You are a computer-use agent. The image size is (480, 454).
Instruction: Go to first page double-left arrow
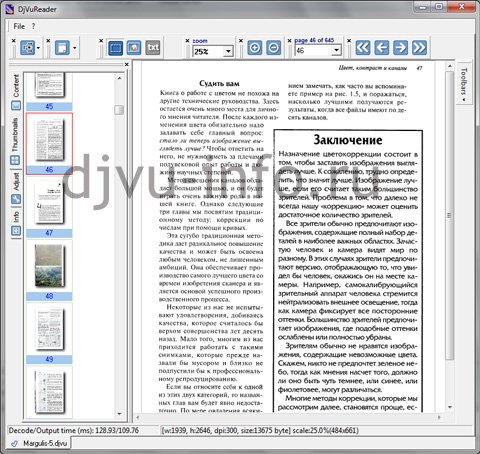point(363,47)
